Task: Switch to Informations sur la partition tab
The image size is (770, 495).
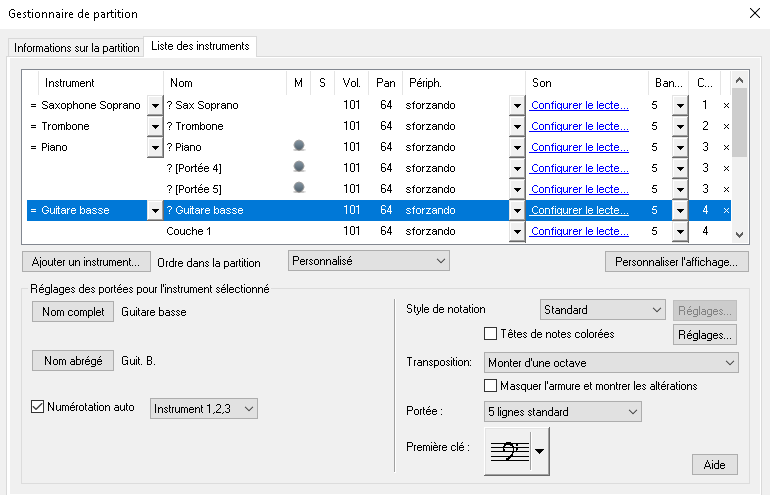Action: coord(76,47)
